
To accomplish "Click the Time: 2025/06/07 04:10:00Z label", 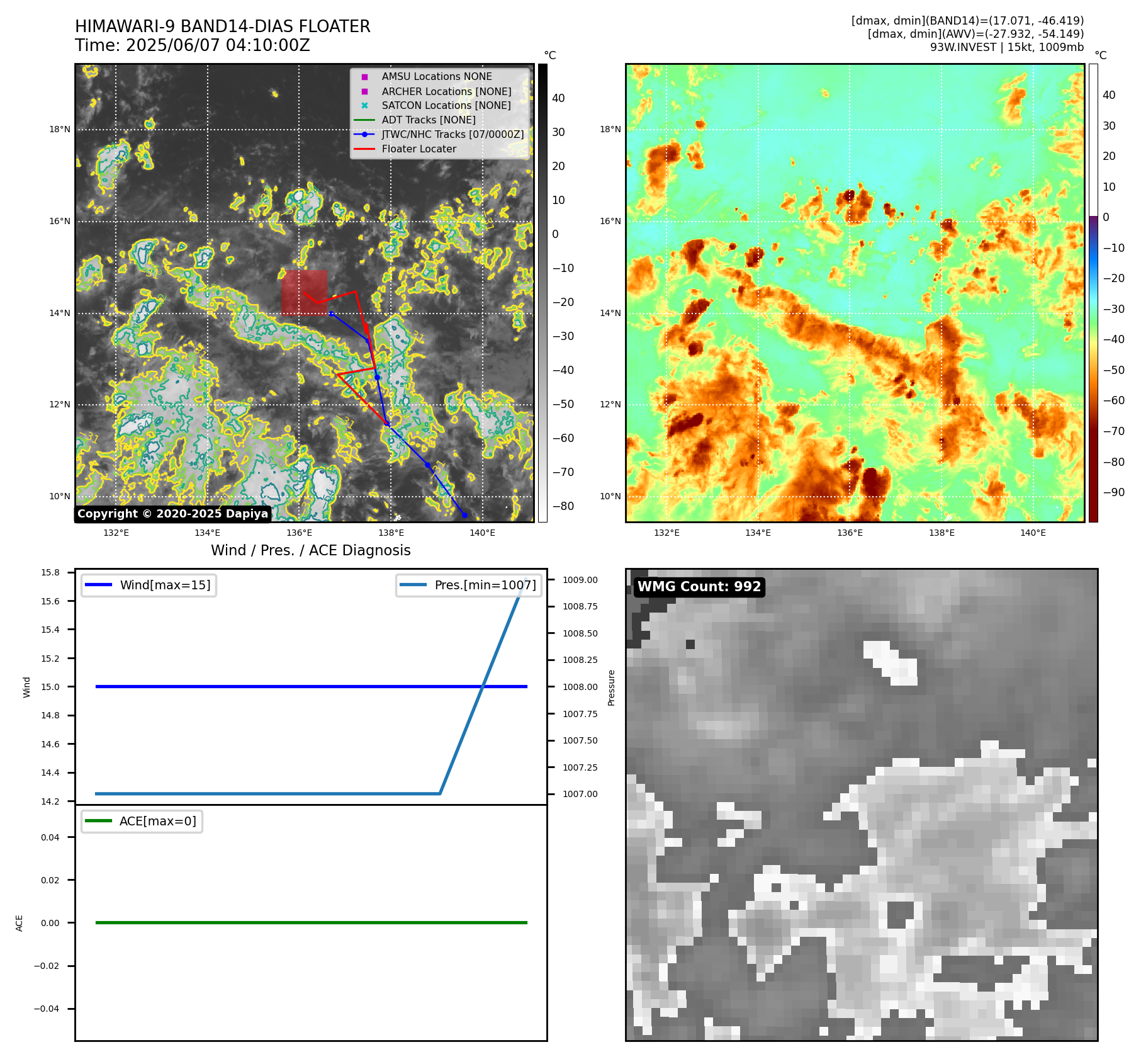I will (x=193, y=45).
